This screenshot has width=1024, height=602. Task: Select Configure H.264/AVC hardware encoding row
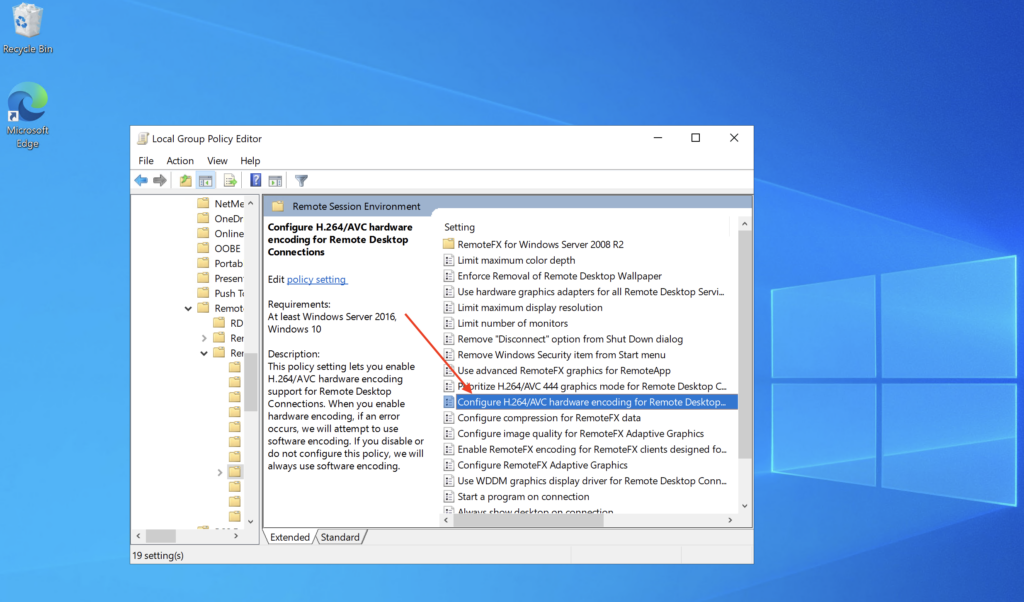[x=590, y=402]
